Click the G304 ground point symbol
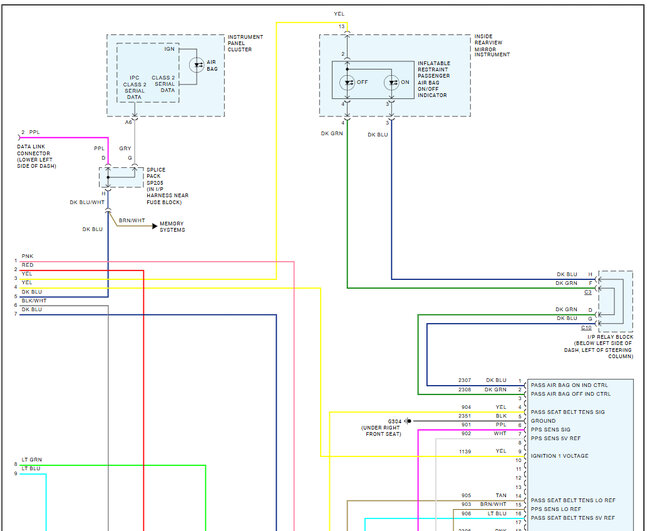This screenshot has width=650, height=531. pos(408,421)
